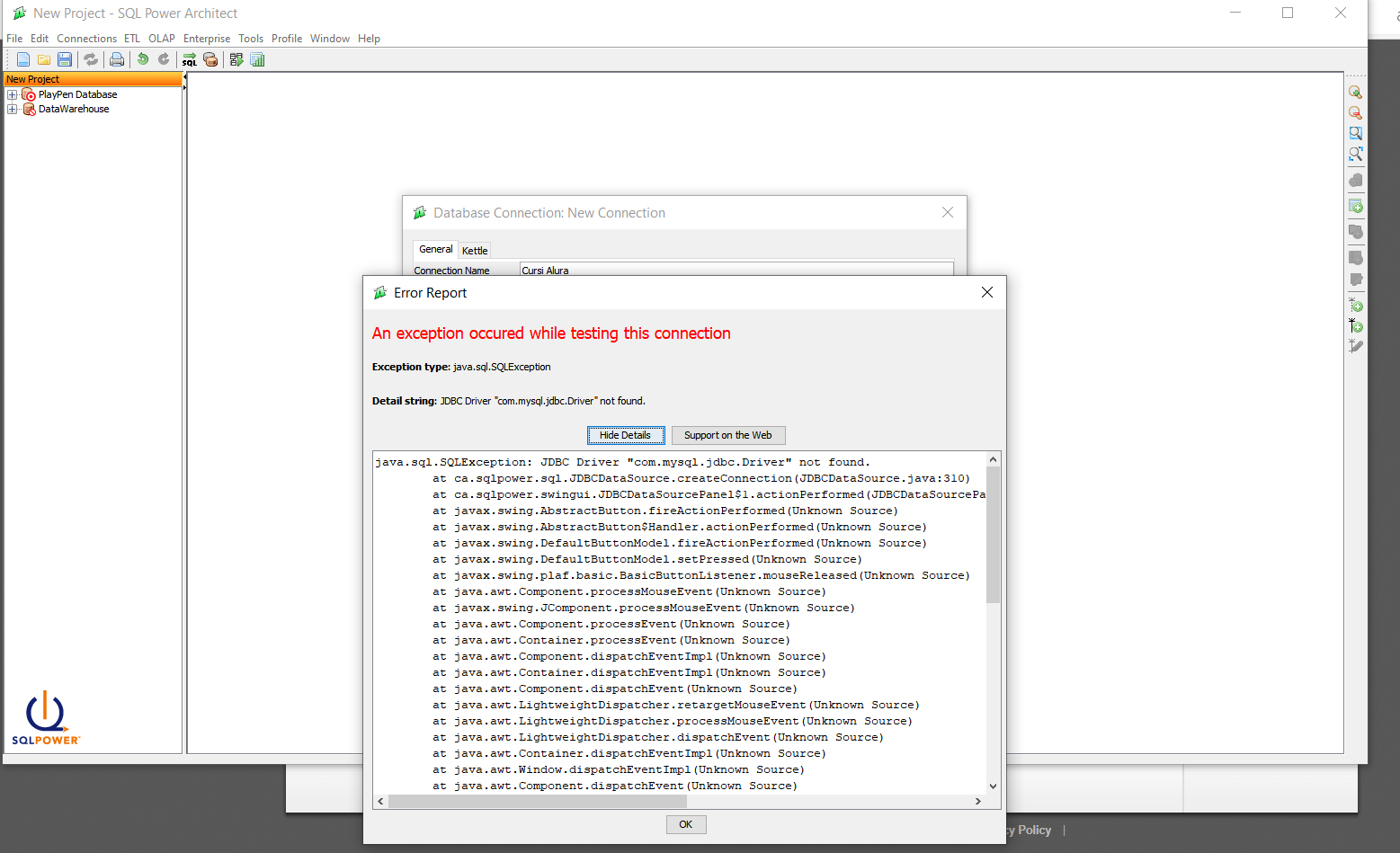Click the New Non-Identifying Relationship icon
Image resolution: width=1400 pixels, height=853 pixels.
[1356, 305]
